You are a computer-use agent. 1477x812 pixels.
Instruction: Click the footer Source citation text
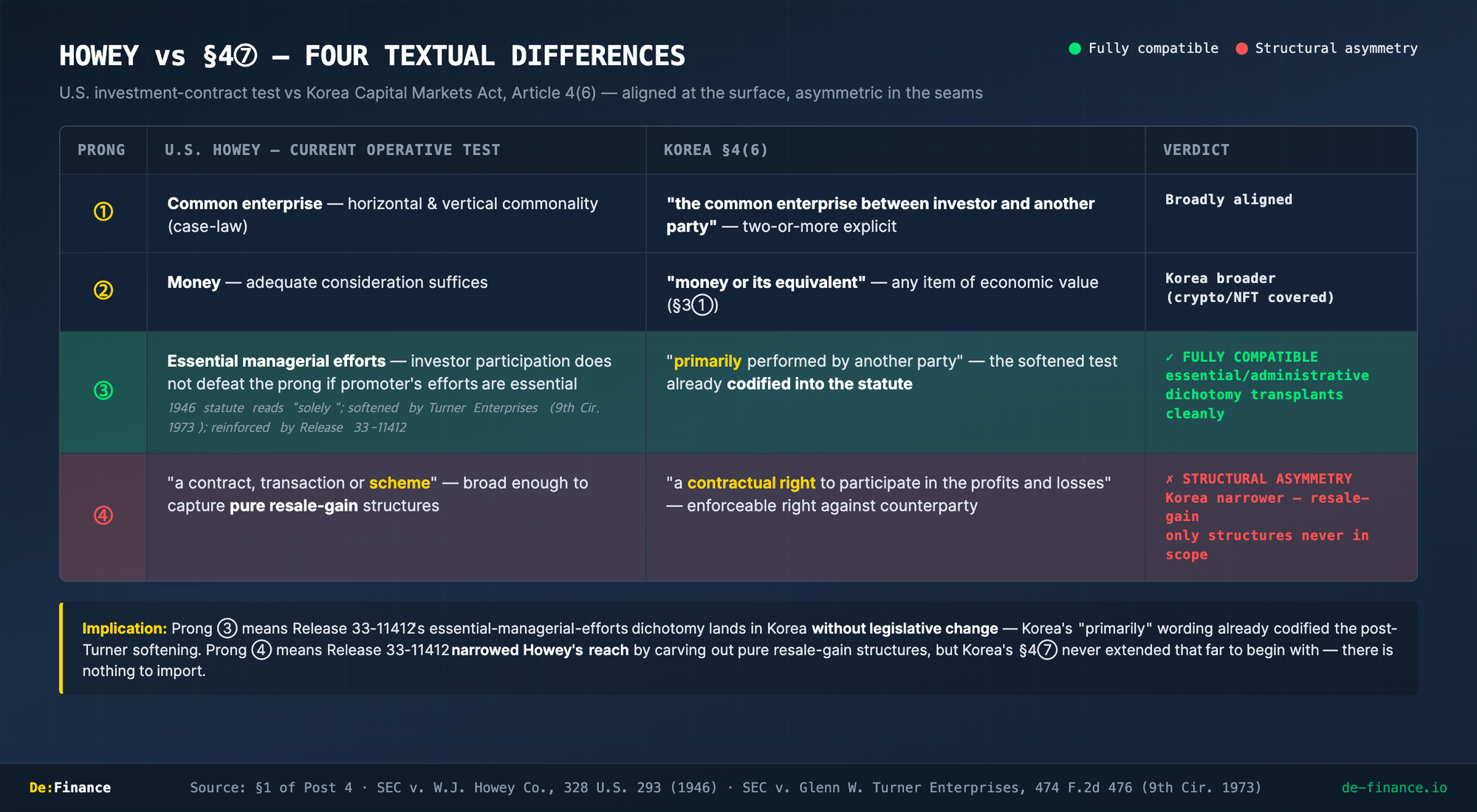click(x=725, y=788)
